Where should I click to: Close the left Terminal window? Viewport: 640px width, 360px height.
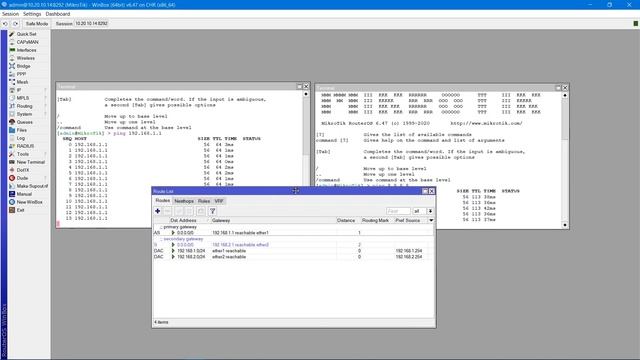pyautogui.click(x=306, y=87)
